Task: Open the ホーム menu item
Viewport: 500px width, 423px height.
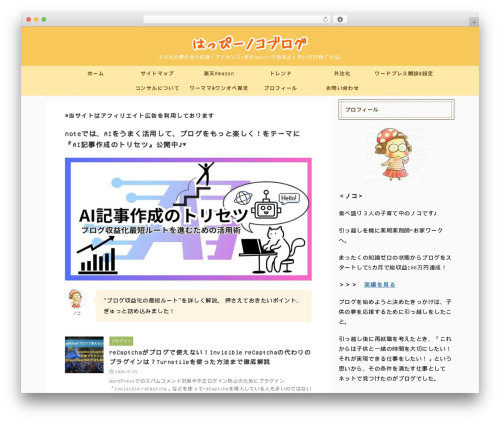Action: pos(96,74)
